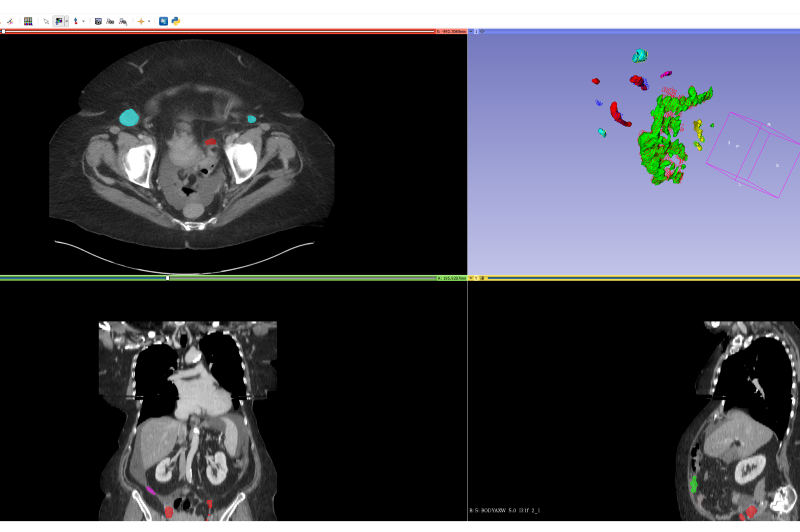
Task: Open the Python console icon
Action: (176, 21)
